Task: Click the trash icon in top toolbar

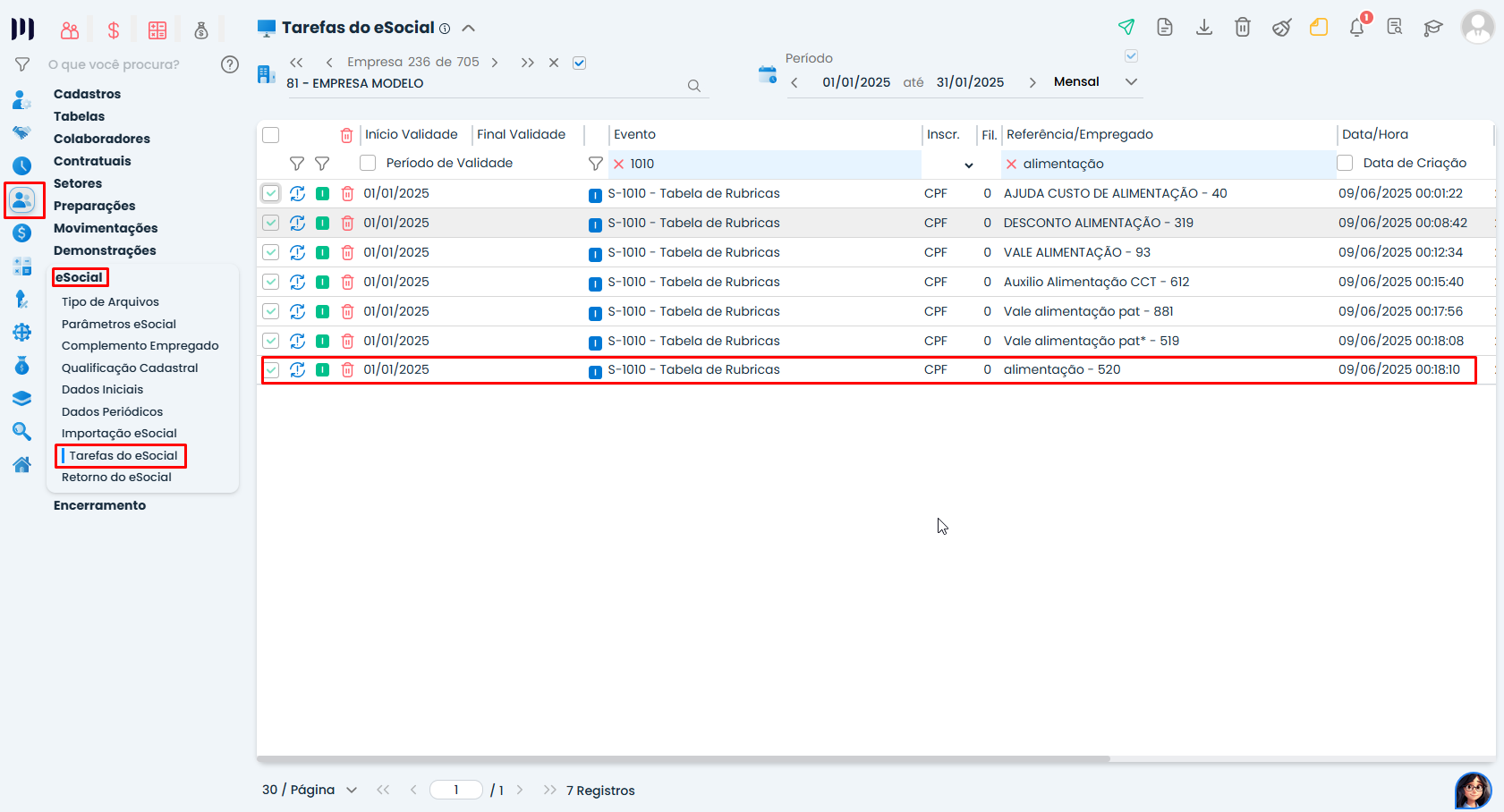Action: [x=1243, y=27]
